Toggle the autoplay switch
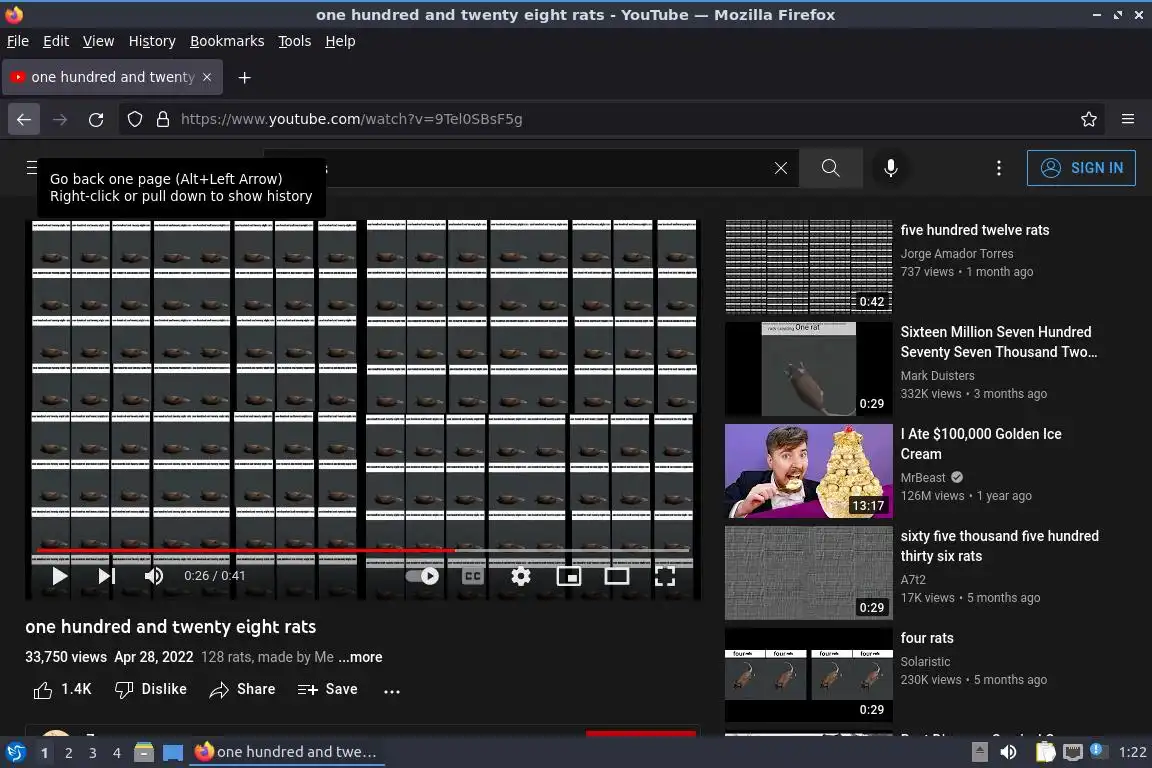Image resolution: width=1152 pixels, height=768 pixels. point(423,576)
